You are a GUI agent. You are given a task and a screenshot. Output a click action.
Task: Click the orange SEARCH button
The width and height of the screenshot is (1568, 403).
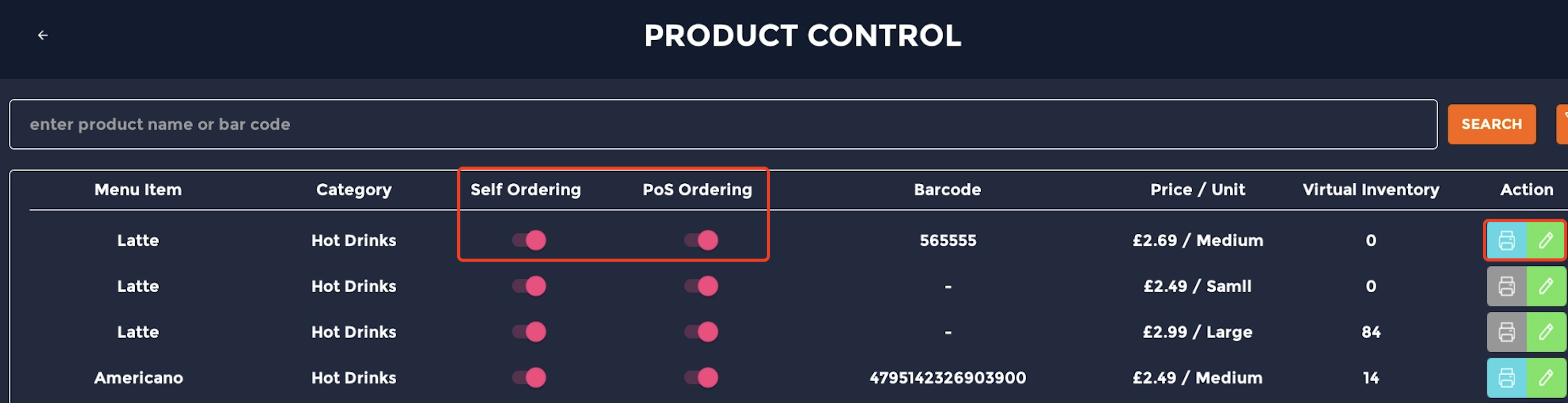point(1491,124)
